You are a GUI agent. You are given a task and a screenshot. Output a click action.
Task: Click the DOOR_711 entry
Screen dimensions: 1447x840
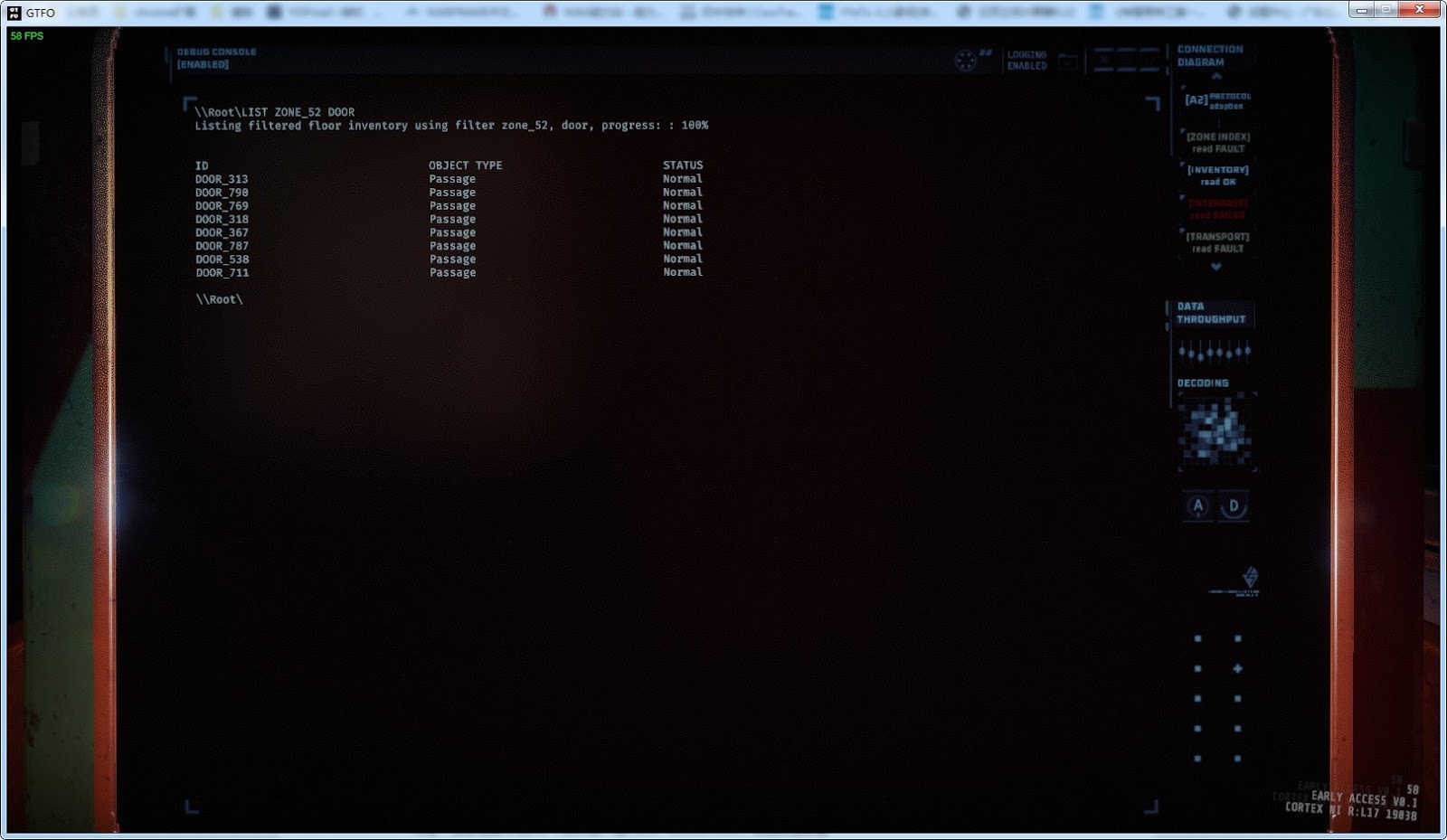pyautogui.click(x=222, y=272)
